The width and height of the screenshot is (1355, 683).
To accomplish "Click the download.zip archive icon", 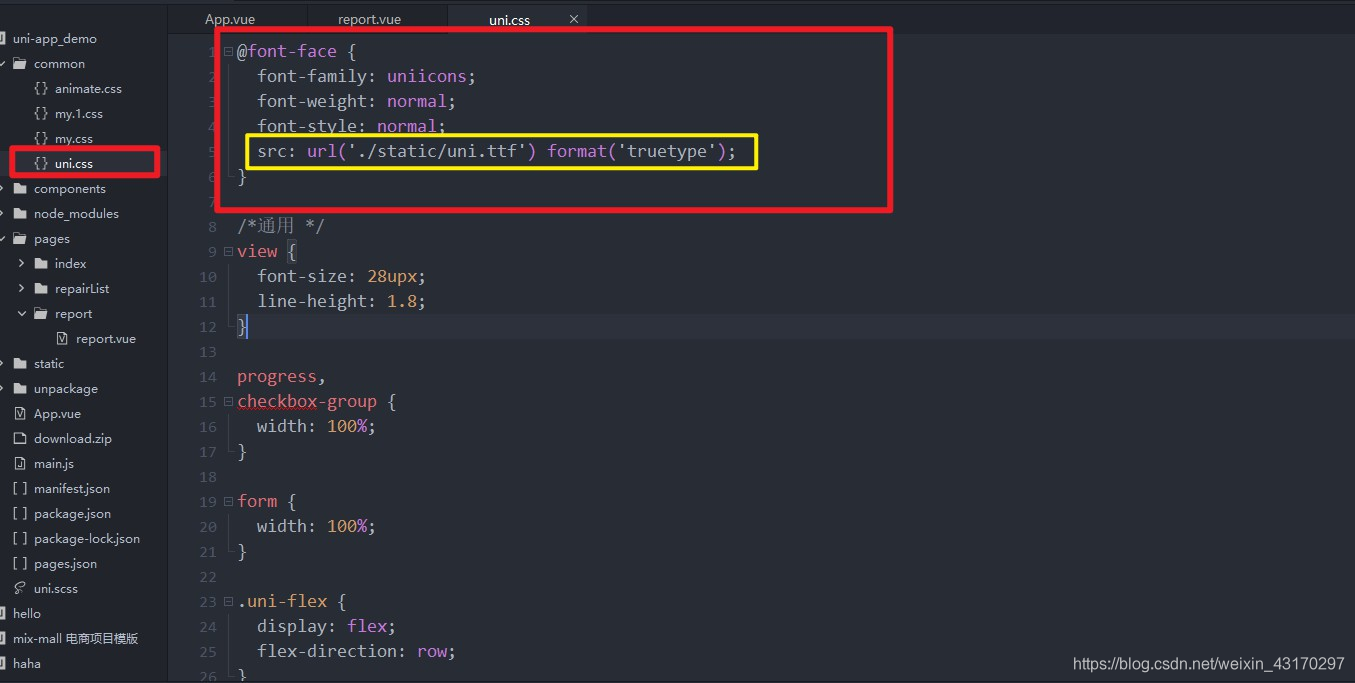I will [x=21, y=438].
